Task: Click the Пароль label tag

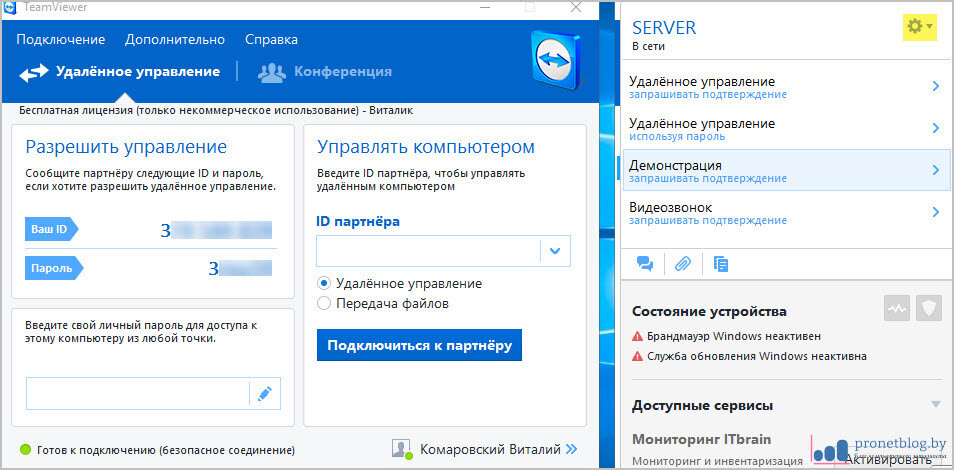Action: [x=54, y=268]
